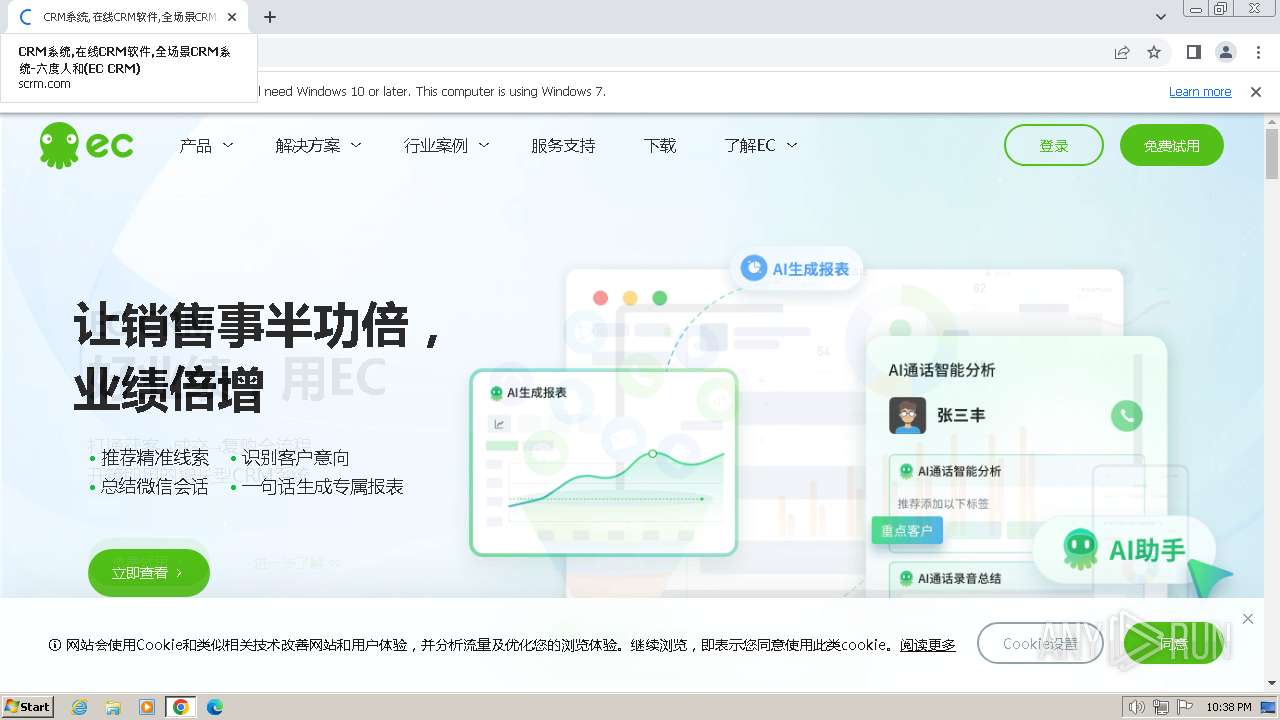Click the AI通话智能分析 heading
This screenshot has height=720, width=1280.
coord(942,370)
